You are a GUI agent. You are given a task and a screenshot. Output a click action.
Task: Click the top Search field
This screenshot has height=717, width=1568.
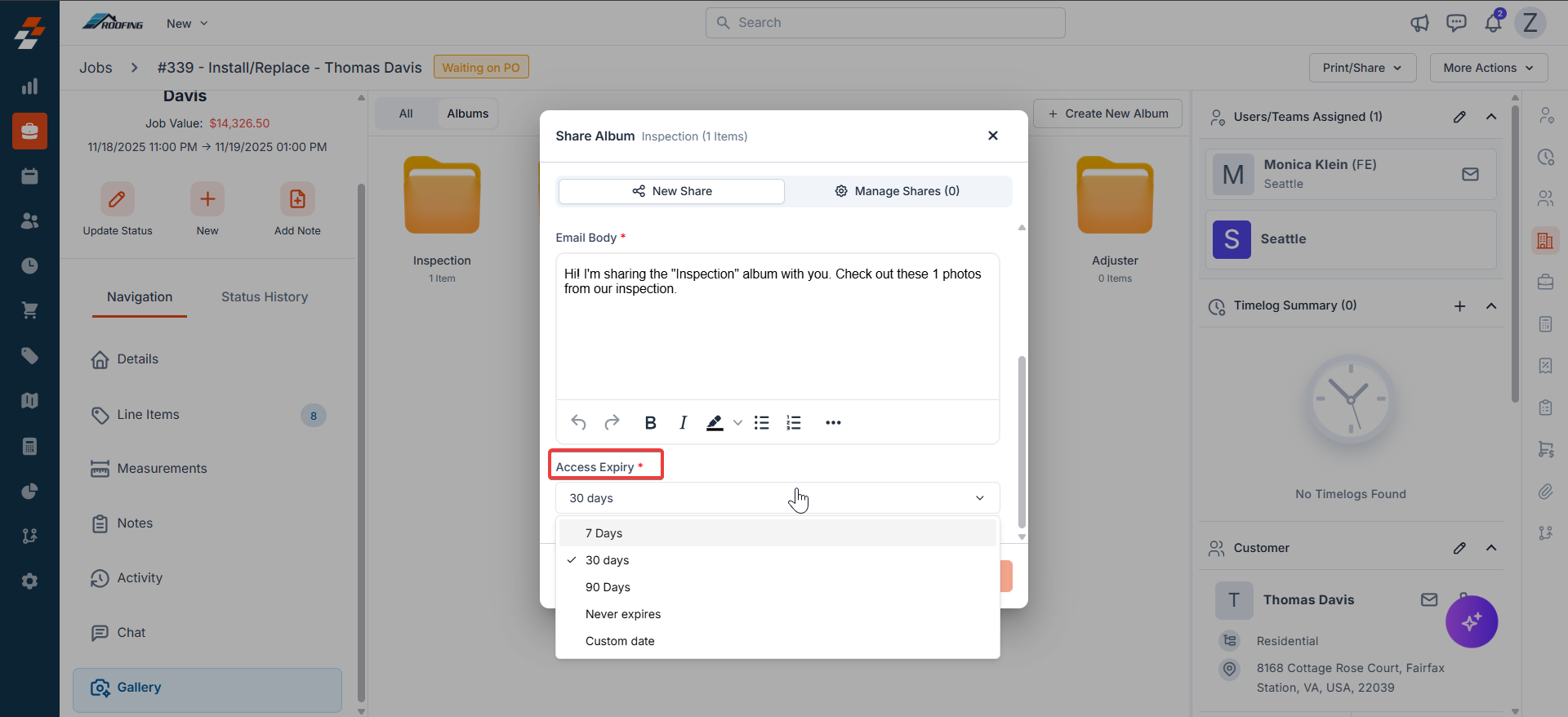[885, 23]
